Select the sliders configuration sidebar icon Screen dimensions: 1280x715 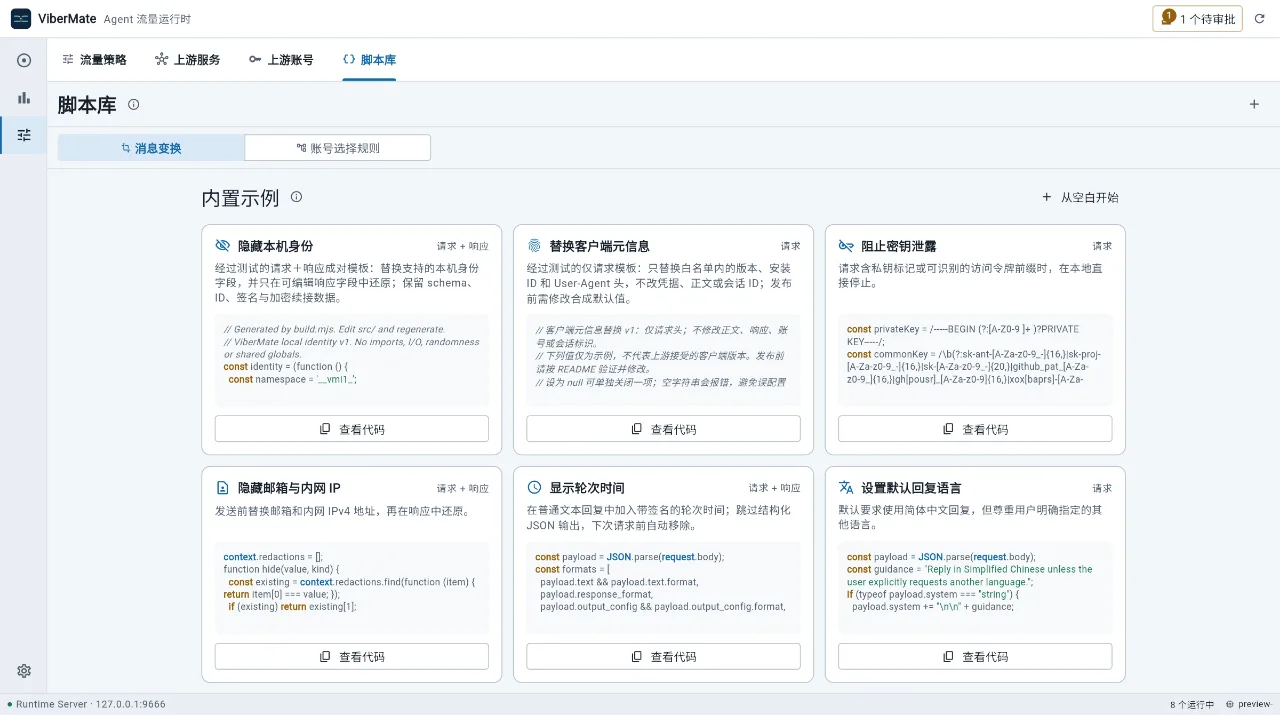(24, 135)
